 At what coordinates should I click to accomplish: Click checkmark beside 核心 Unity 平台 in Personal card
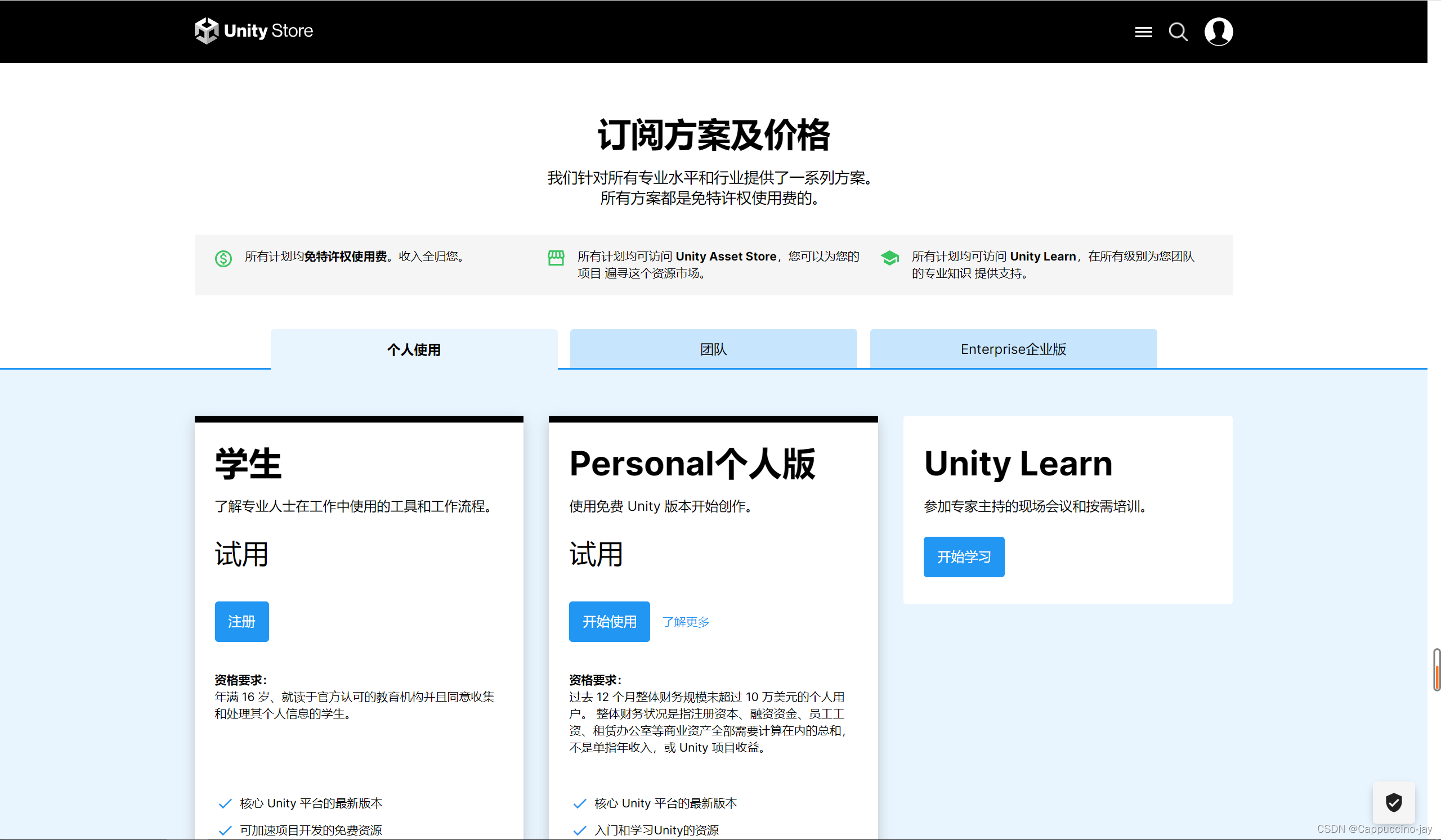pyautogui.click(x=580, y=803)
